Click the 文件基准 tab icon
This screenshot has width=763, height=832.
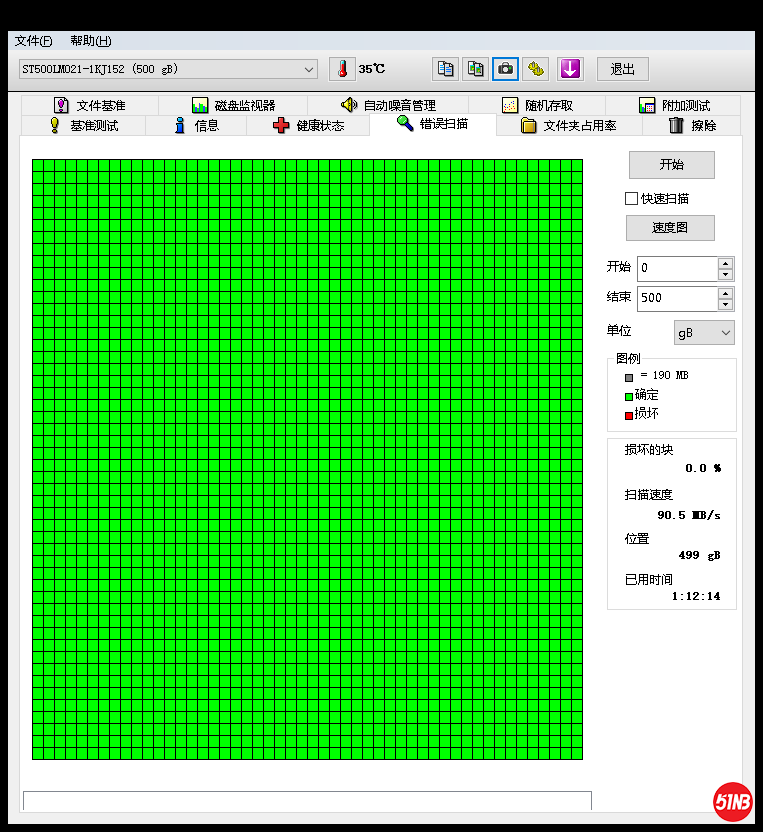(61, 105)
